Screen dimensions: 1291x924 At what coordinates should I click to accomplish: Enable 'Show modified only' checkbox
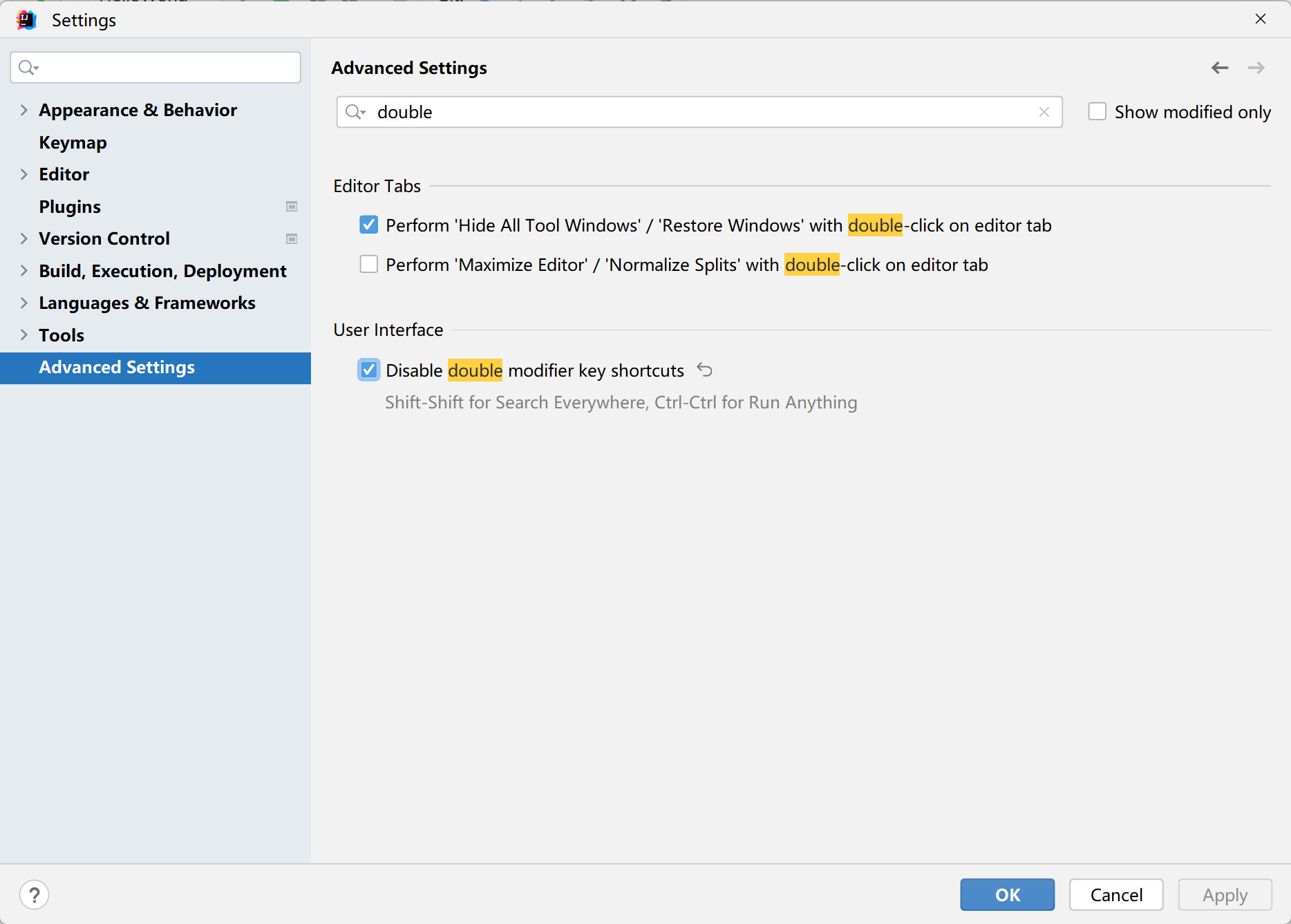(x=1097, y=112)
